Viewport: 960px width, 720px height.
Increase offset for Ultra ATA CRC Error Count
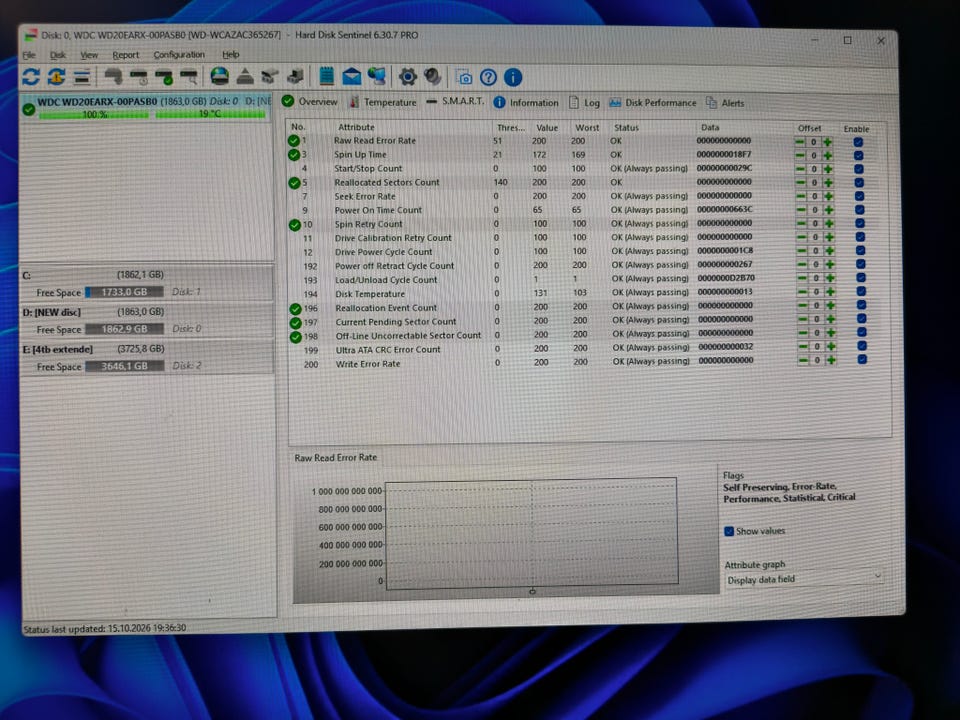tap(831, 347)
